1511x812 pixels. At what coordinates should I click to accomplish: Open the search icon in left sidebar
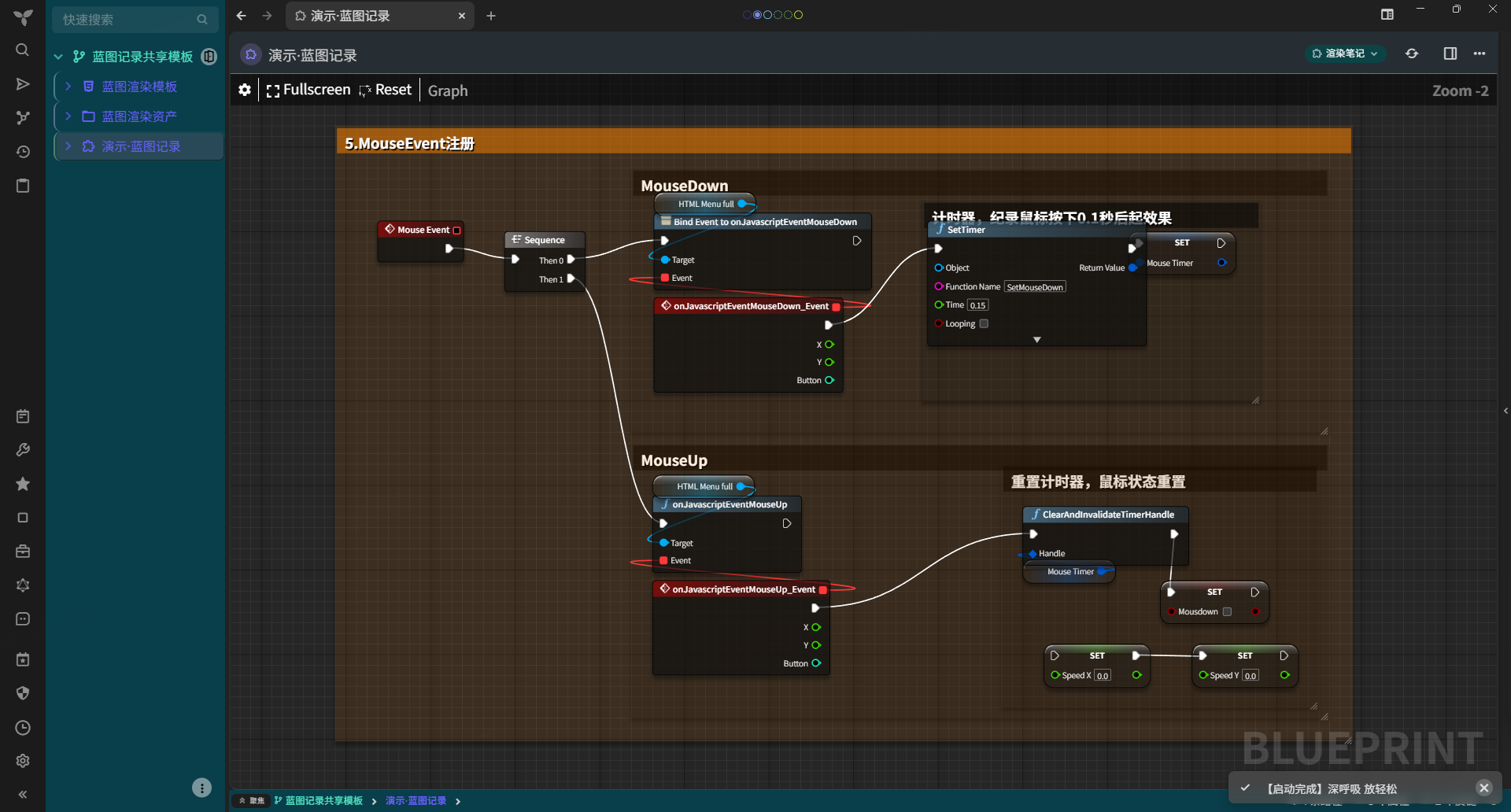tap(23, 50)
